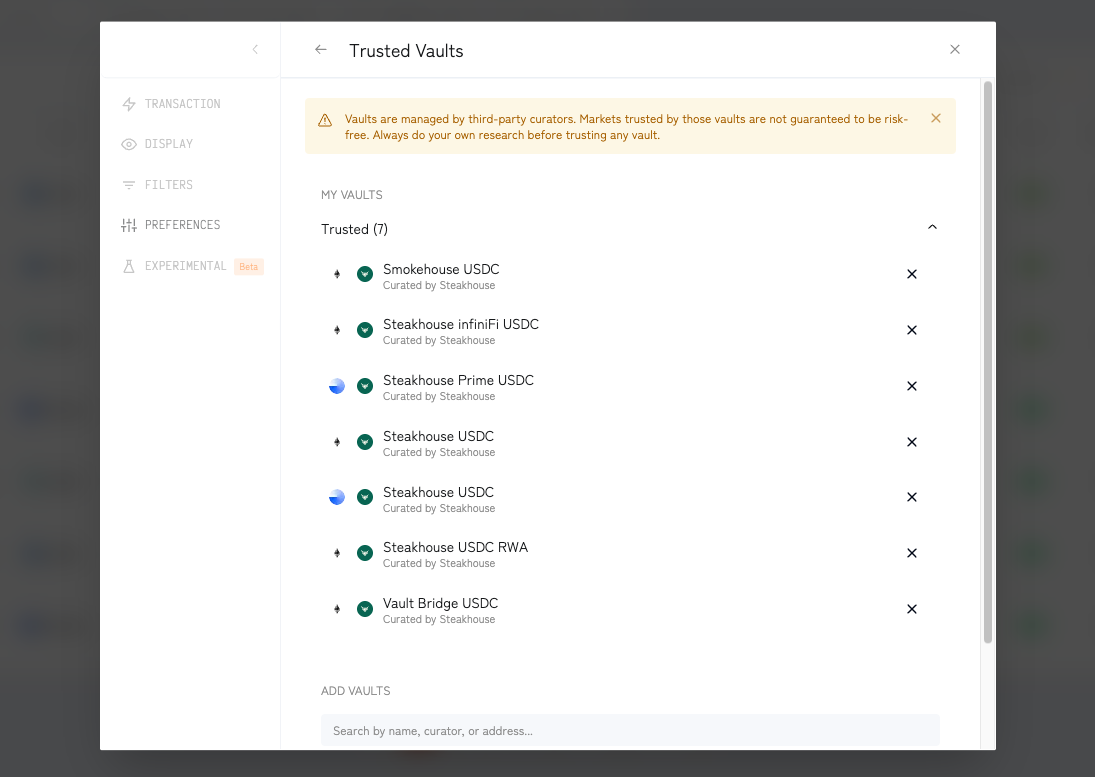Click the Ethereum chain icon for Steakhouse infiniFi USDC

click(337, 330)
